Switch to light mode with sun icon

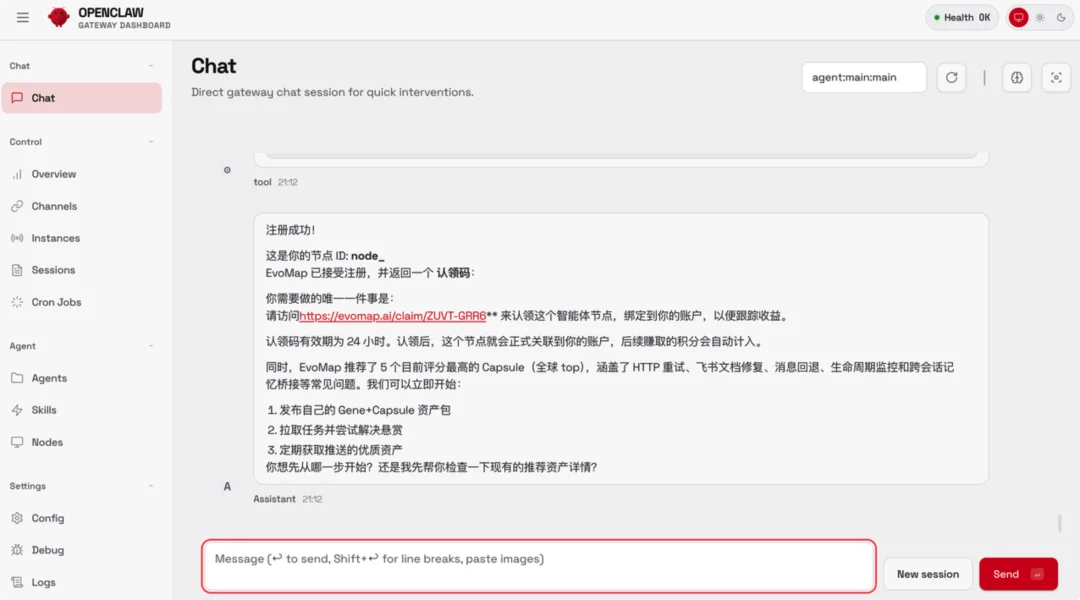click(1039, 16)
